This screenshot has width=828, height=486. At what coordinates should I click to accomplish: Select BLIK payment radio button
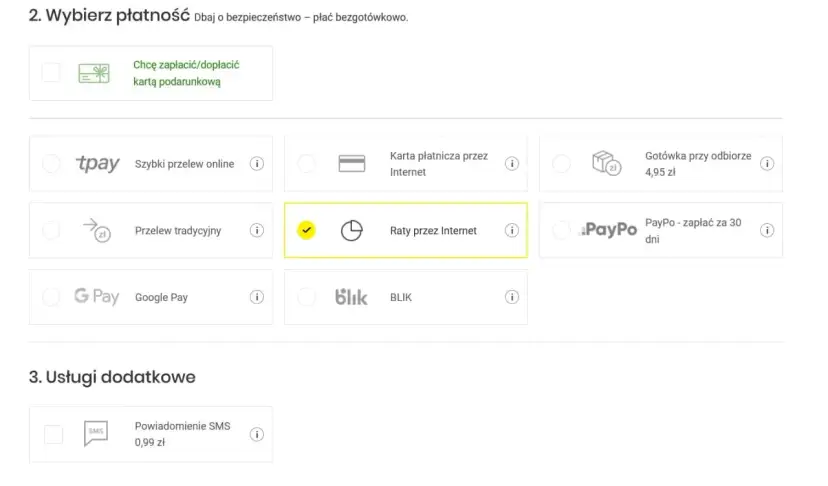coord(307,297)
